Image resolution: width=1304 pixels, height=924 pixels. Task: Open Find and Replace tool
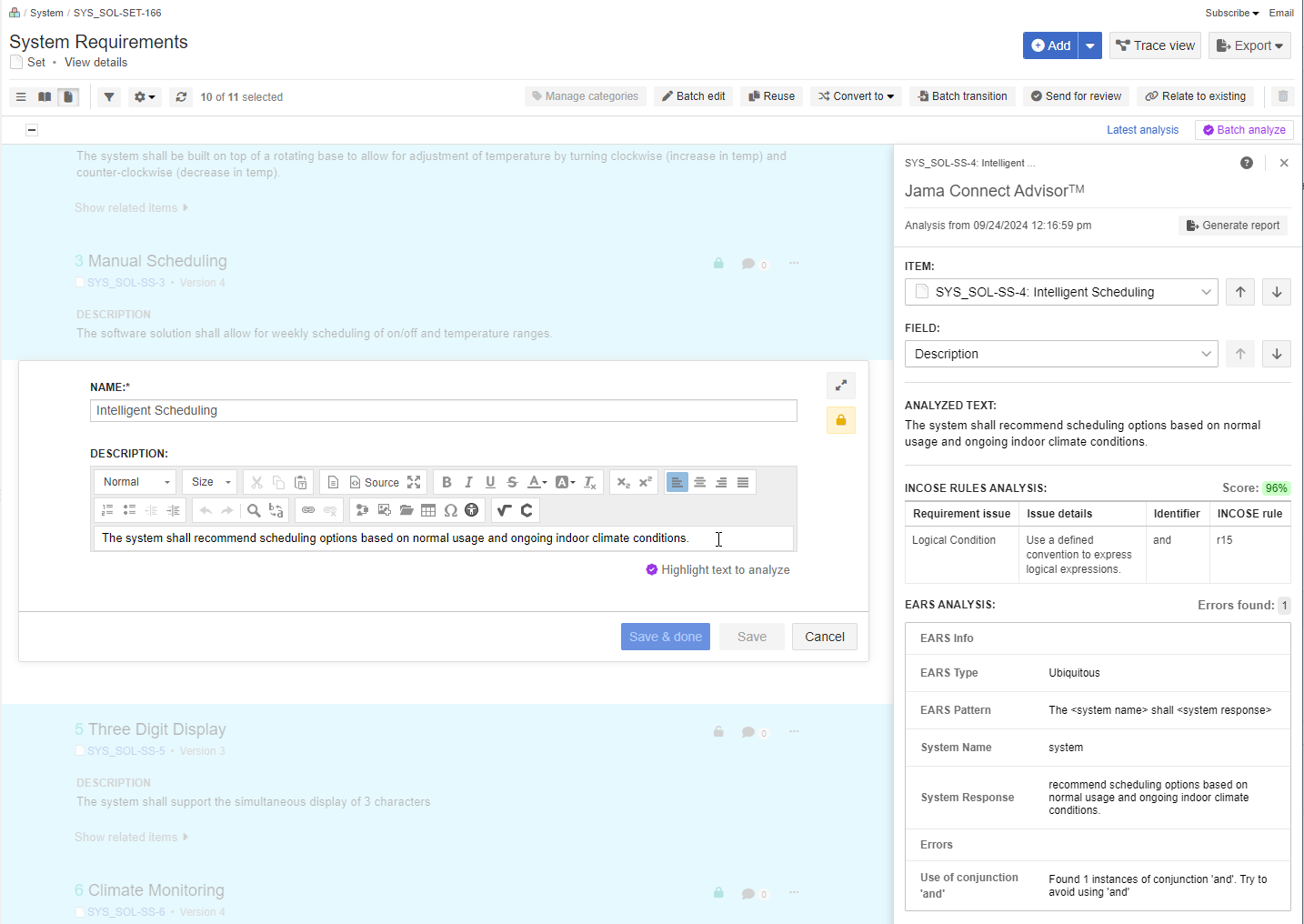click(276, 510)
